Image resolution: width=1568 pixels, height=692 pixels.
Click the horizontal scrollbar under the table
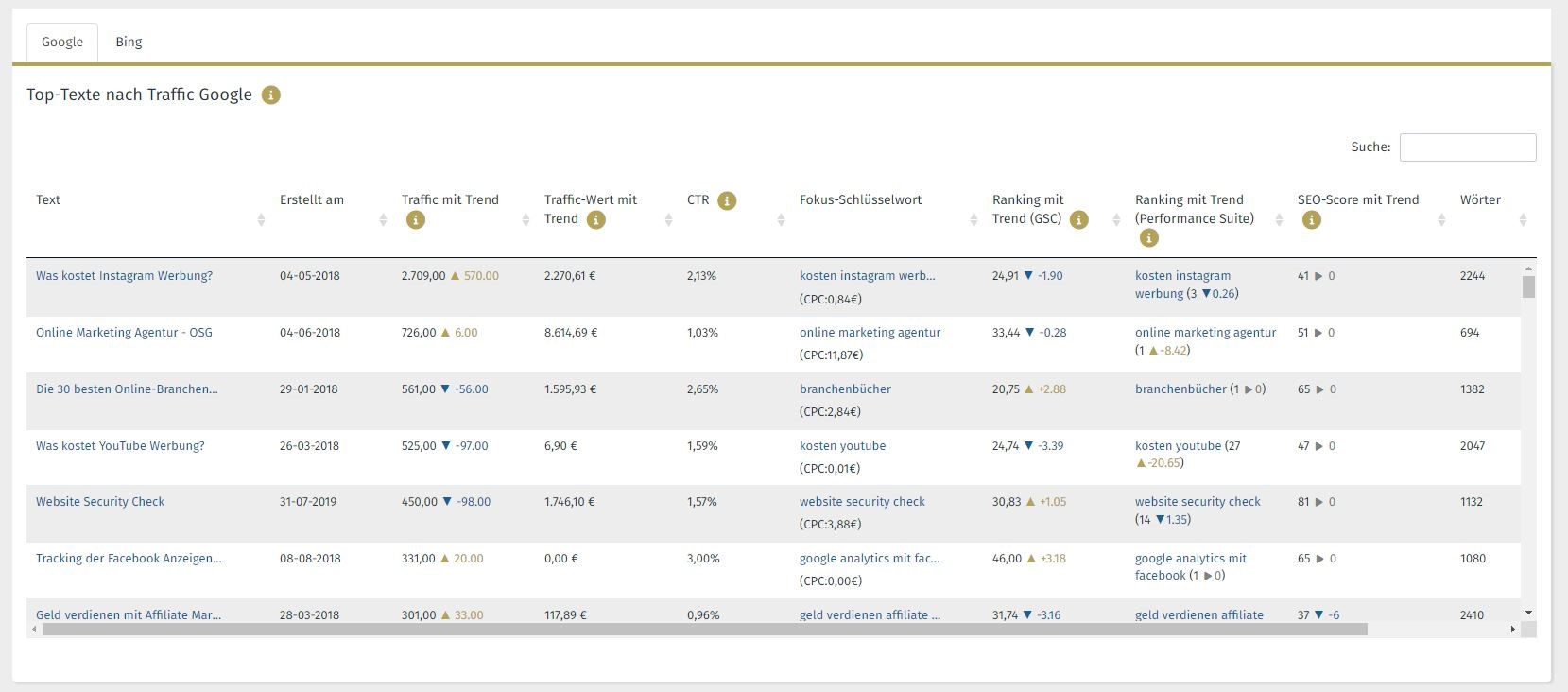(704, 630)
